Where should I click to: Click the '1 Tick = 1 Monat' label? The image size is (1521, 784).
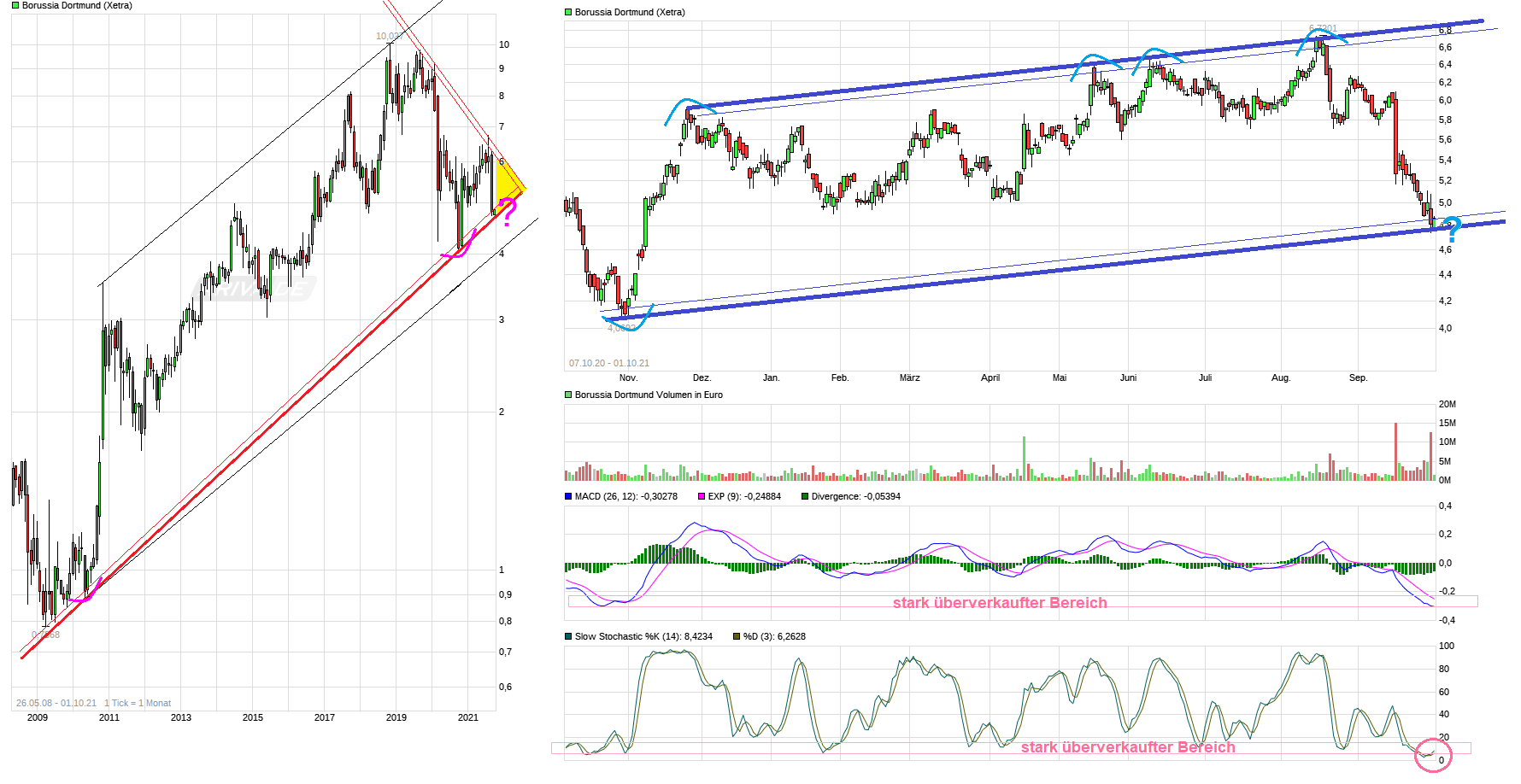(x=138, y=703)
